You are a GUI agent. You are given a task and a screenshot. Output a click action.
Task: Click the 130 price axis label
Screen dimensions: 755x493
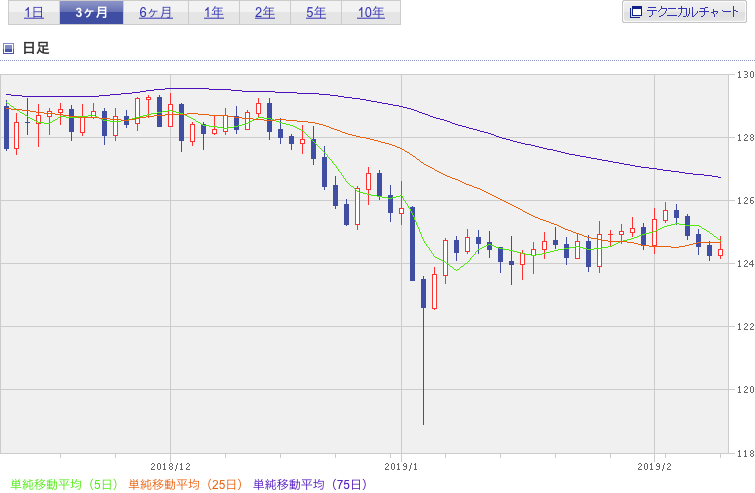(x=745, y=75)
